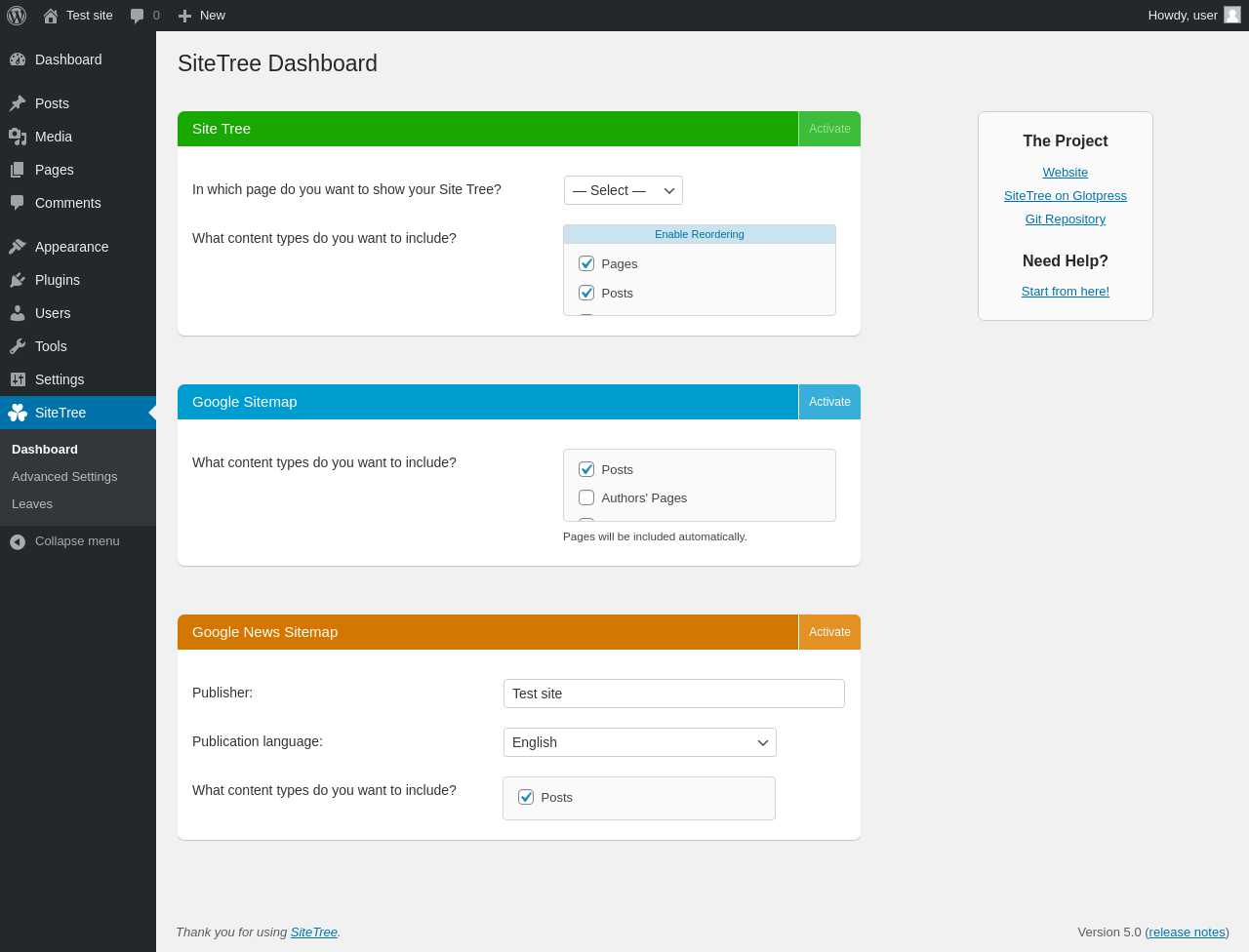This screenshot has height=952, width=1249.
Task: Click the SiteTree clover icon
Action: tap(18, 413)
